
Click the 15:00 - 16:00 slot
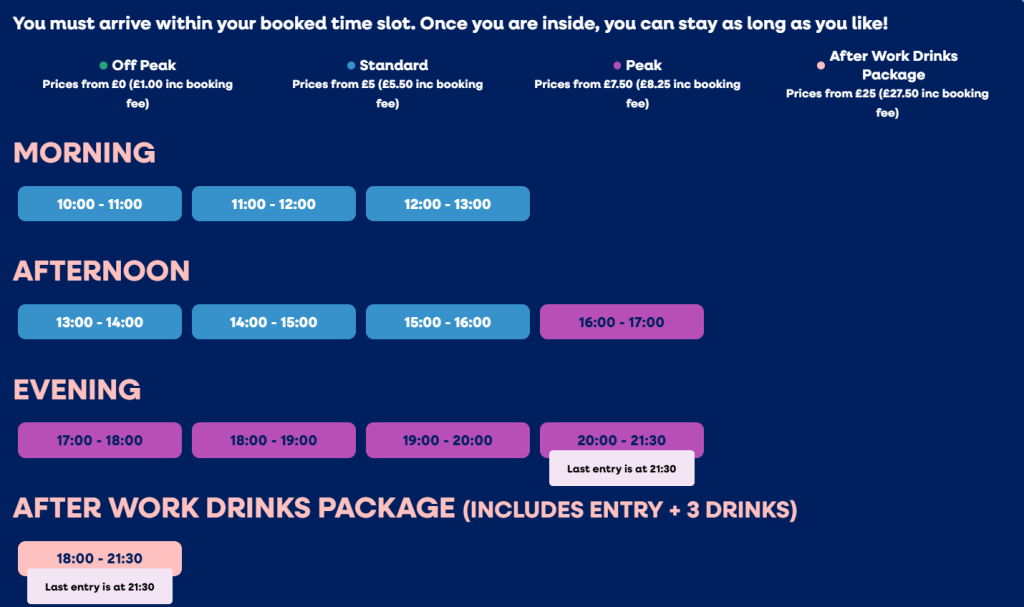pos(447,322)
